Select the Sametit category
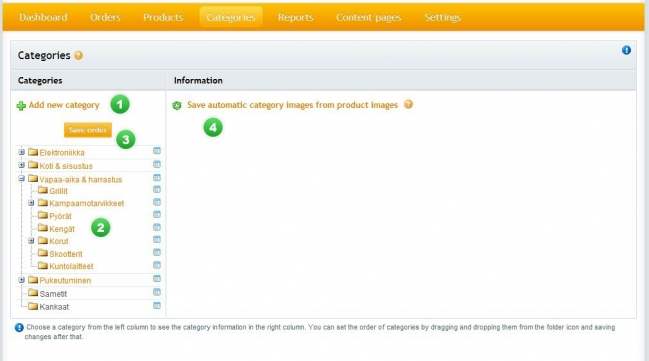649x361 pixels. pyautogui.click(x=53, y=294)
